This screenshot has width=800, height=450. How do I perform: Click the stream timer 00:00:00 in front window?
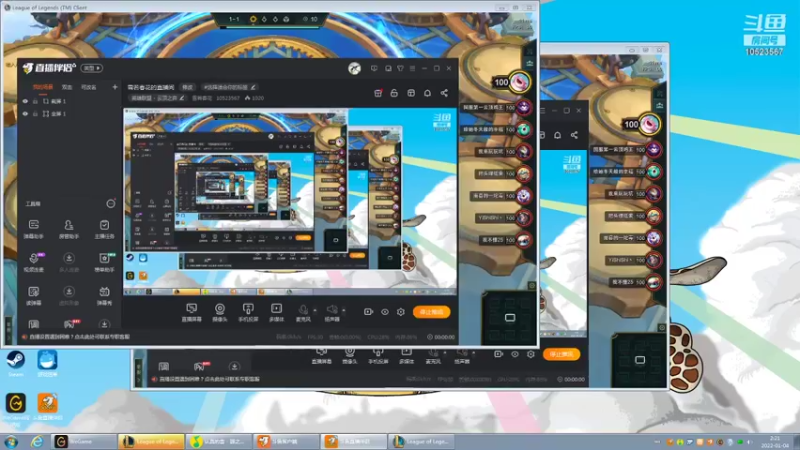point(441,337)
